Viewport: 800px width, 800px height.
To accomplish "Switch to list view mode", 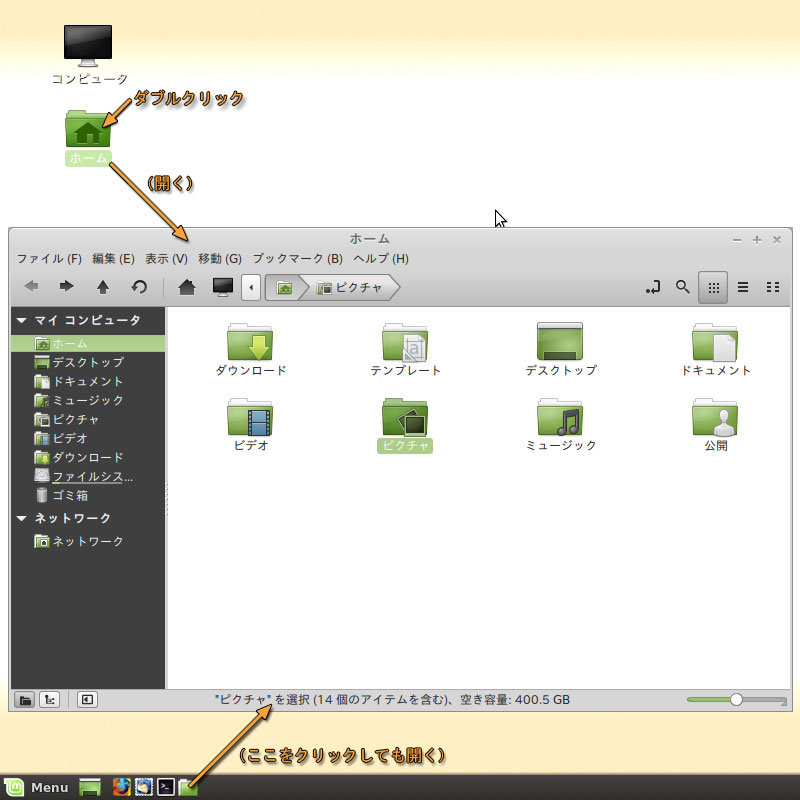I will [x=743, y=287].
